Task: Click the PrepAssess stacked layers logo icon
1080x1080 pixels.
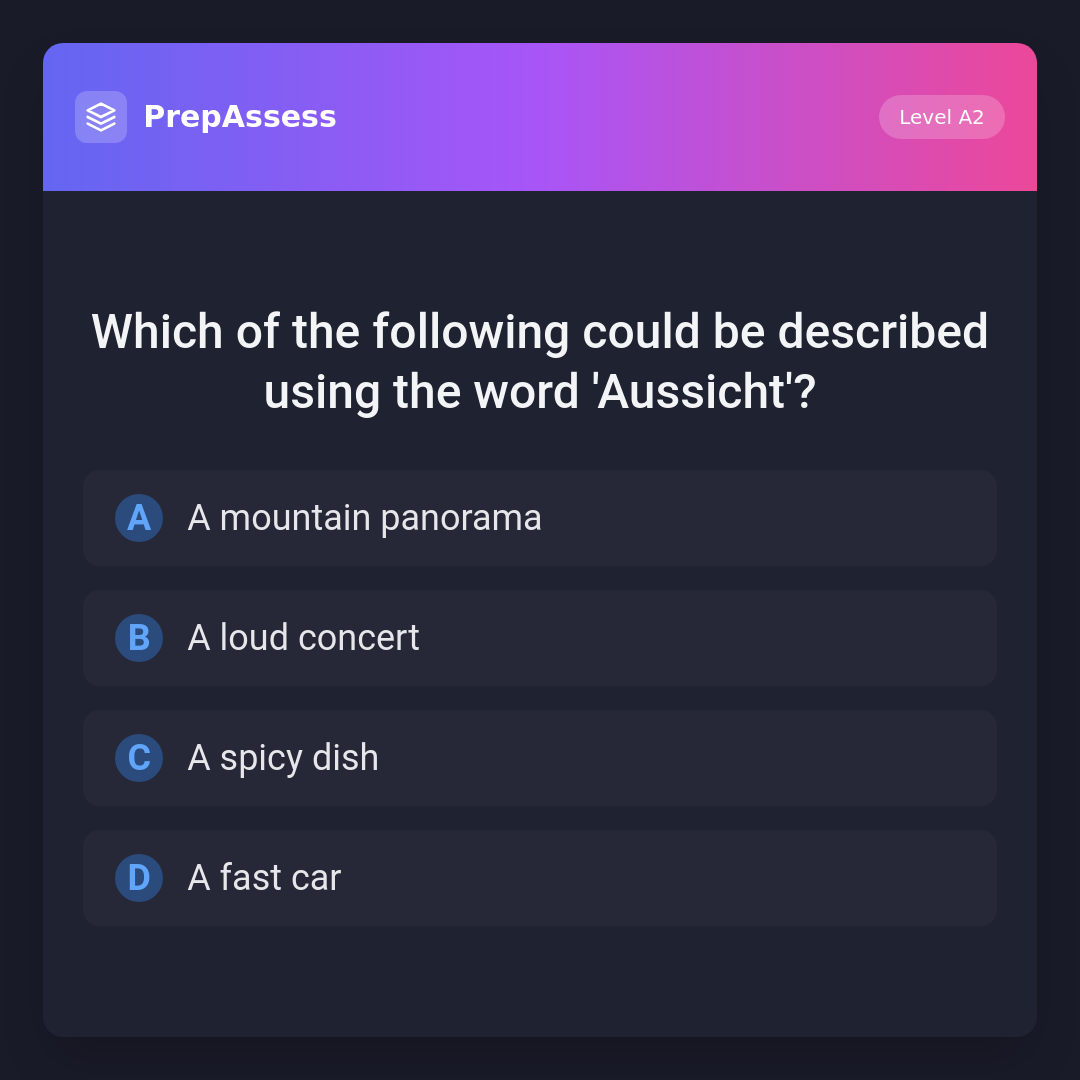Action: [101, 117]
